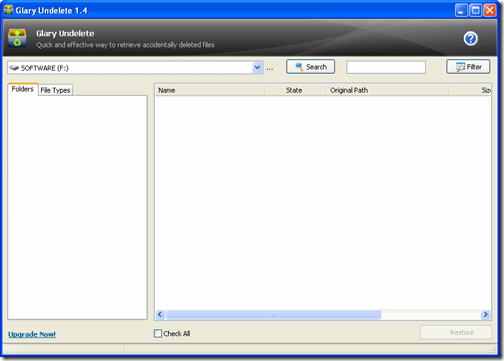
Task: Click the horizontal scrollbar left arrow
Action: click(x=160, y=314)
